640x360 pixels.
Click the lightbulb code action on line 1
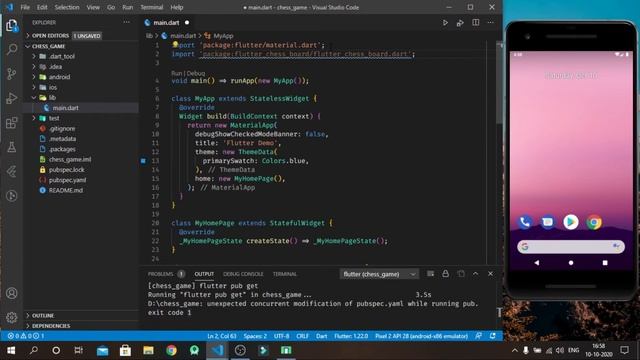tap(175, 44)
